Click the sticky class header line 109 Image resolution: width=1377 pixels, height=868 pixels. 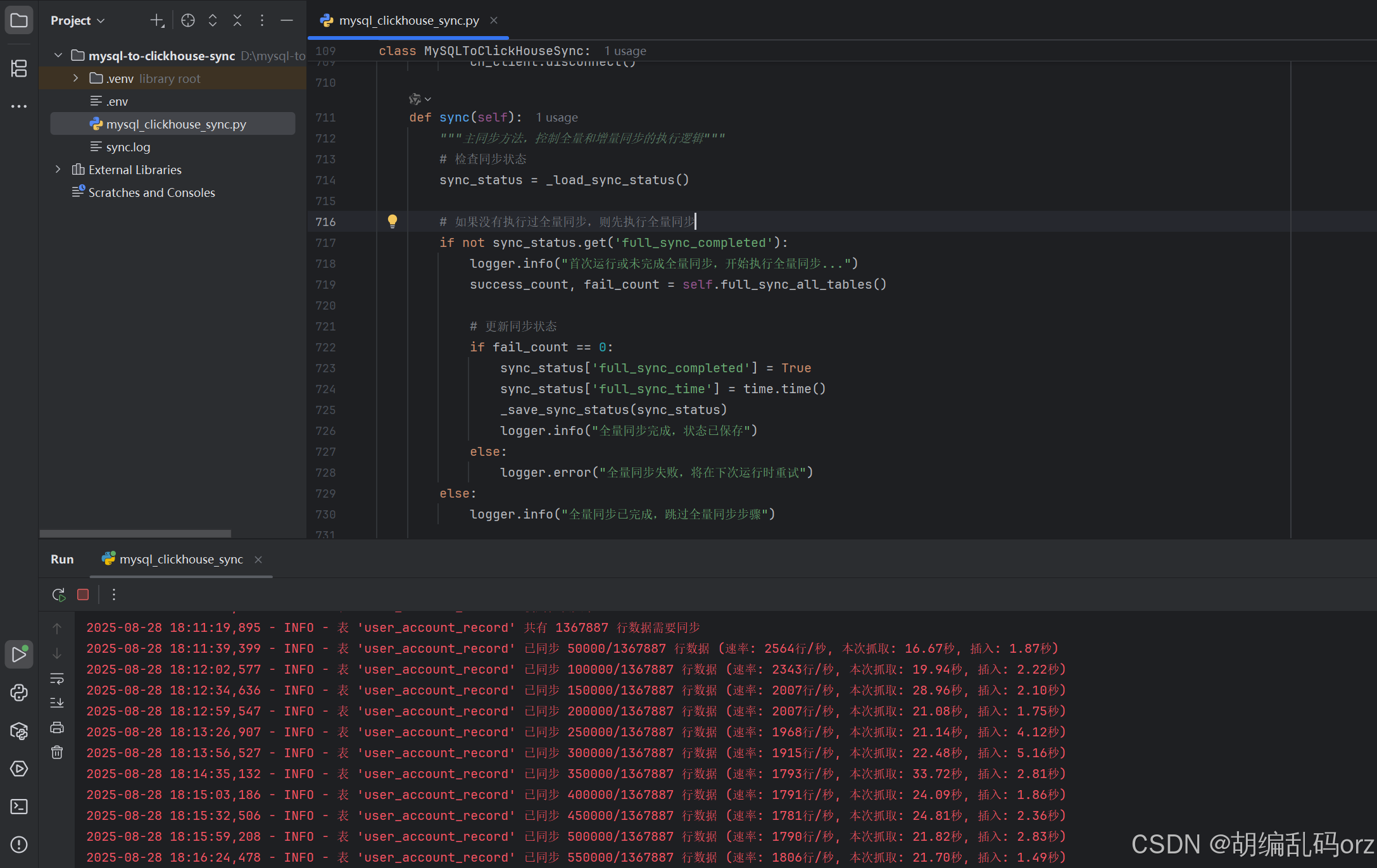(484, 51)
